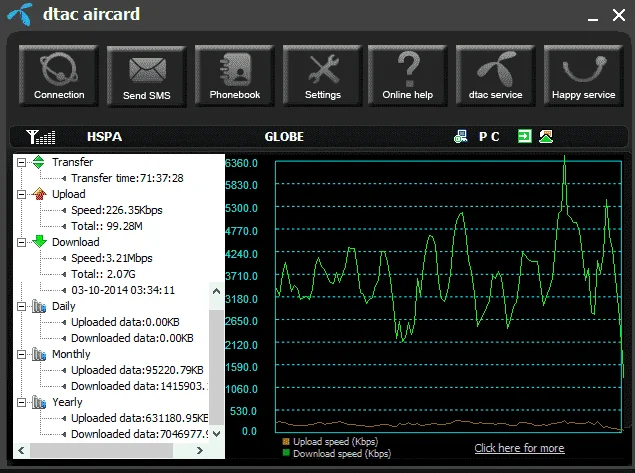Image resolution: width=635 pixels, height=473 pixels.
Task: Click the 'Click here for more' link
Action: (519, 448)
